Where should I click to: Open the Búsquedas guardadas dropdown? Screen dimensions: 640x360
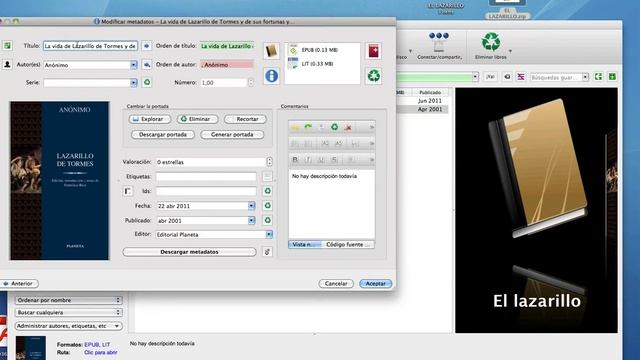[585, 77]
